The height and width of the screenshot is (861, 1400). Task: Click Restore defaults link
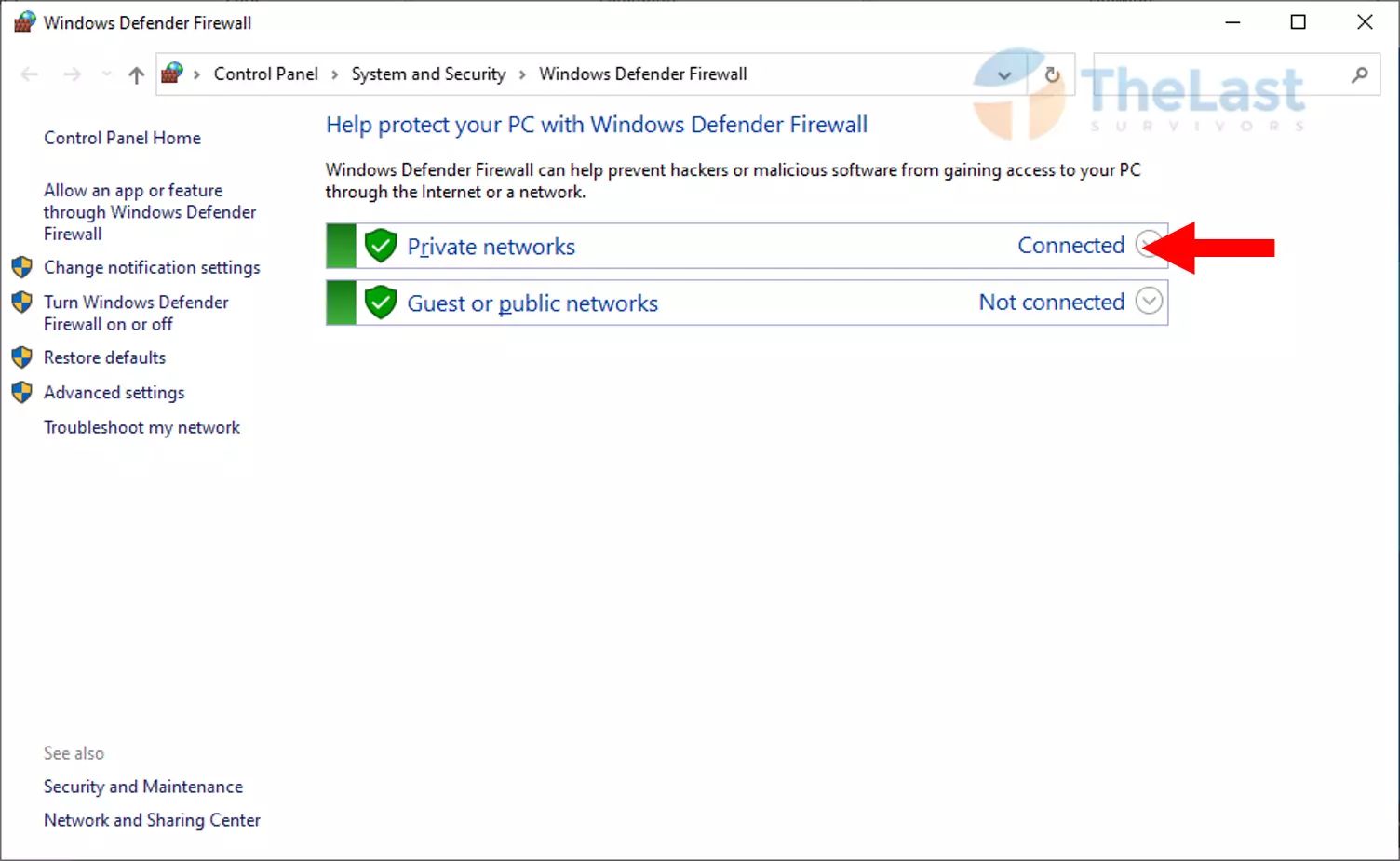click(104, 357)
